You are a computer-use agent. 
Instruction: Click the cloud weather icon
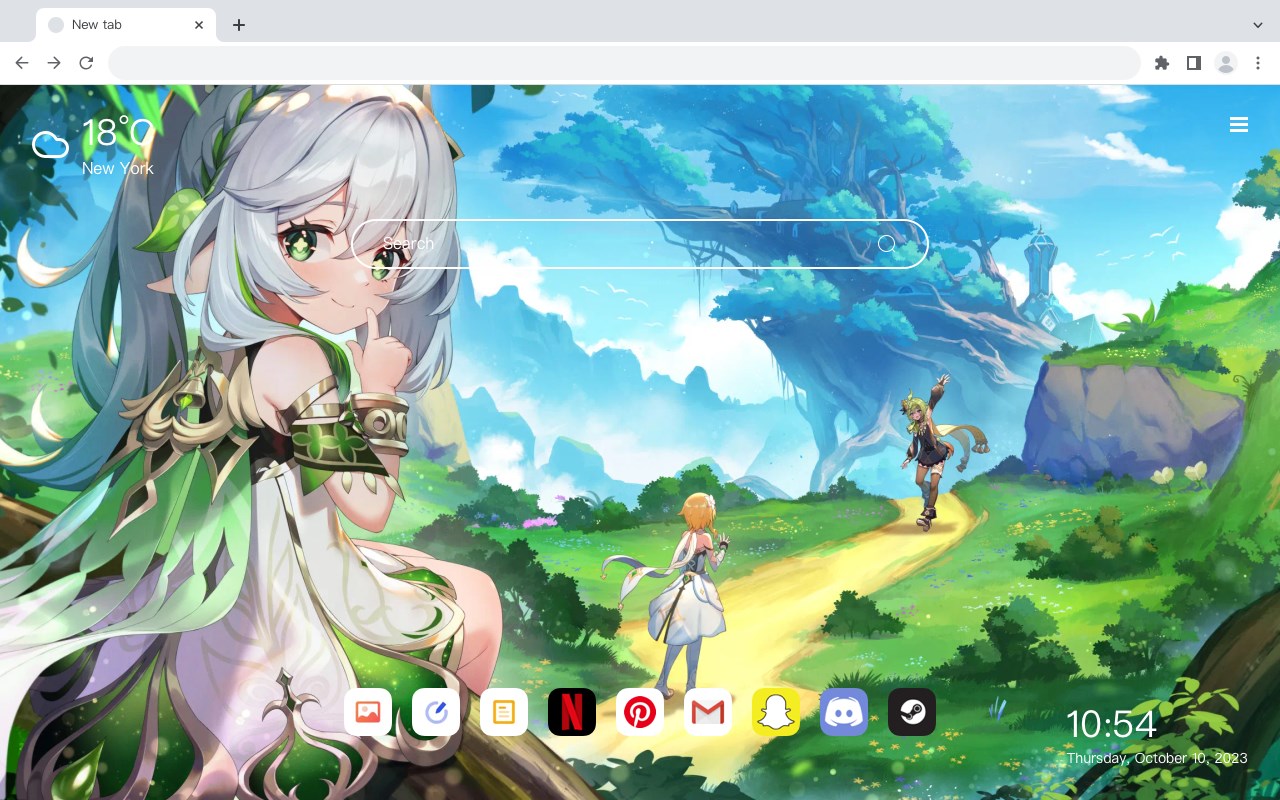(x=50, y=145)
